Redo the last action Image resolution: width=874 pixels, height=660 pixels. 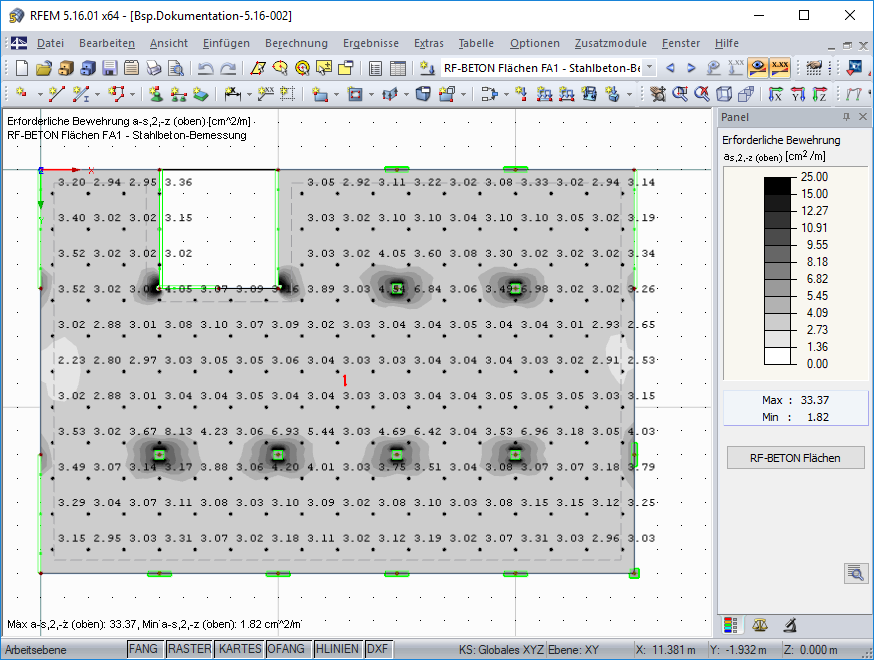228,68
